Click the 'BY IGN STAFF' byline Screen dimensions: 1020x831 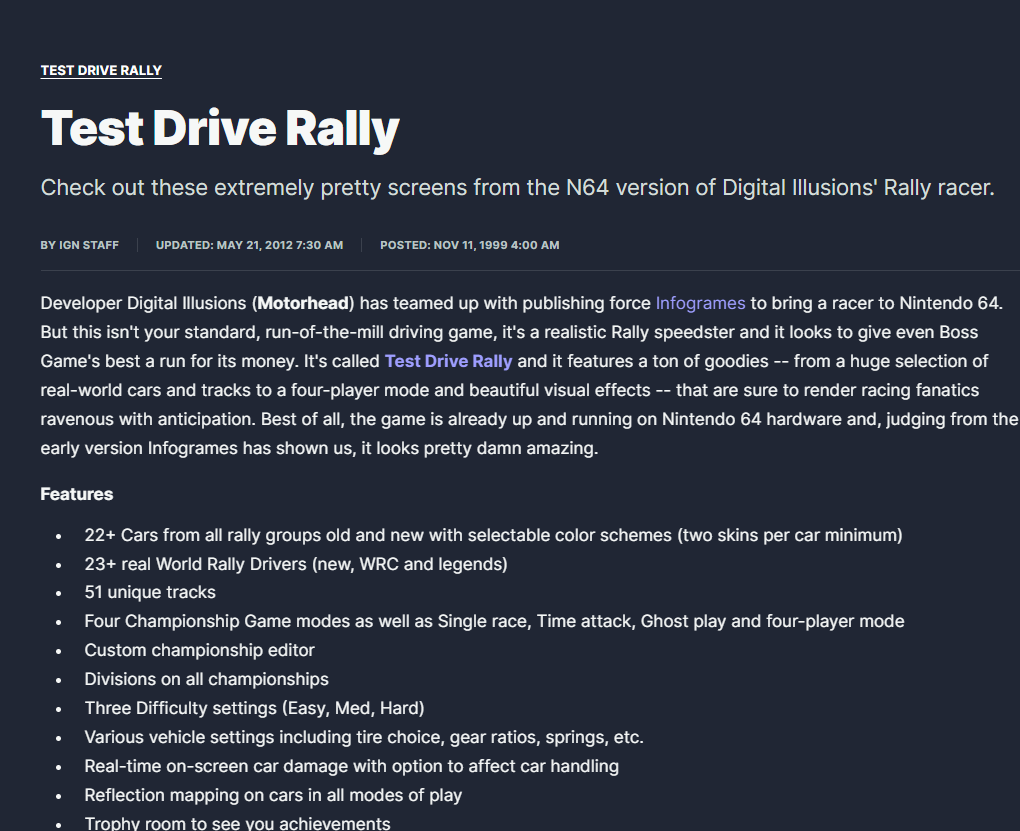point(79,245)
